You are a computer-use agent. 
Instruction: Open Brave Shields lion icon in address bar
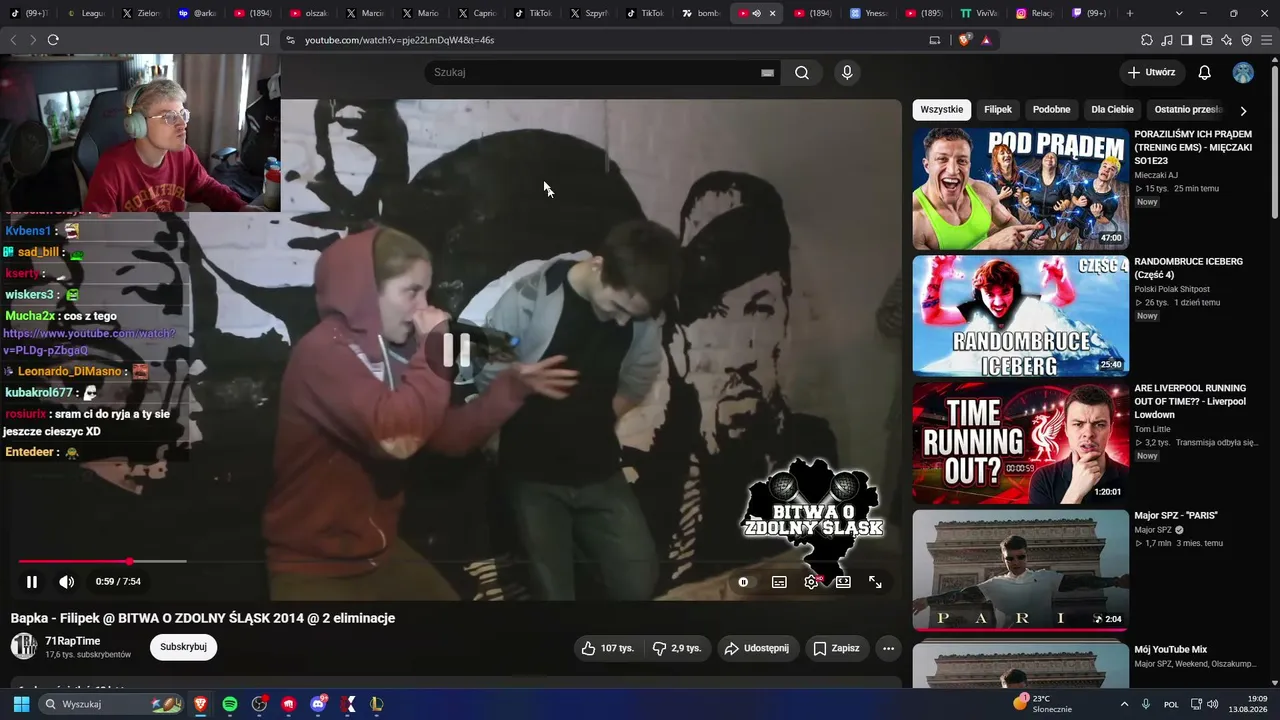tap(964, 40)
